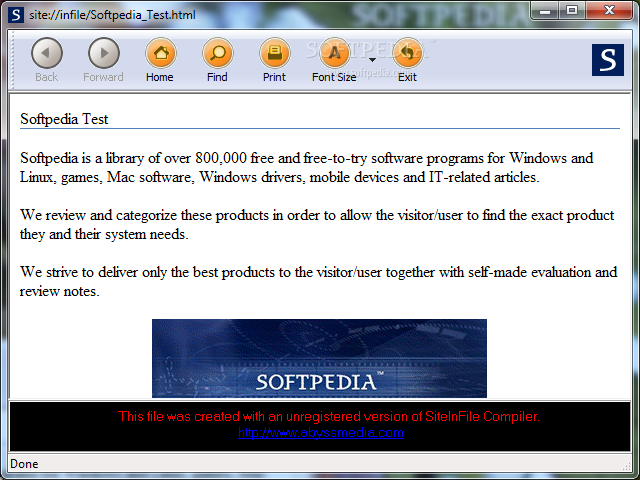This screenshot has height=480, width=640.
Task: Click the Softpedia S logo in toolbar
Action: click(x=608, y=60)
